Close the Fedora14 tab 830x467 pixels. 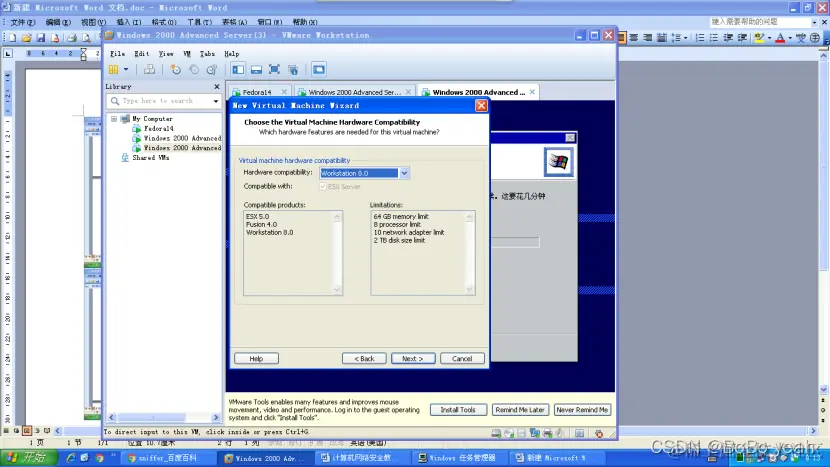click(284, 92)
